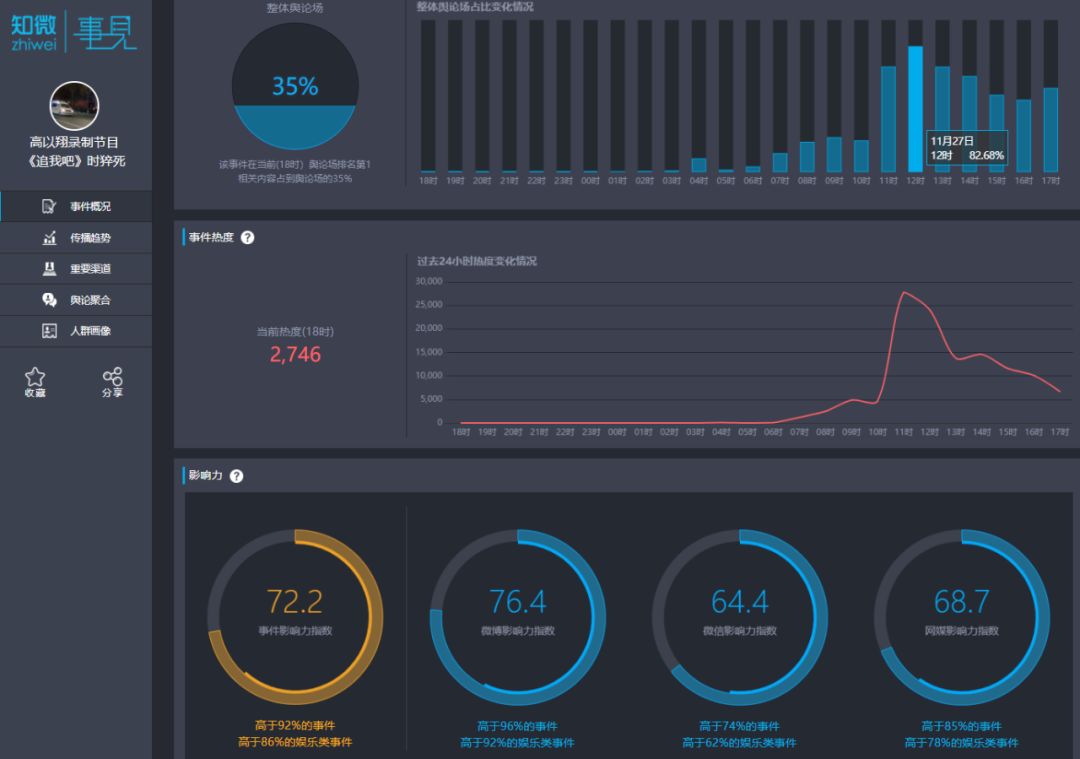Go to 传播趋势 menu item
Screen dimensions: 1080x759
click(x=76, y=238)
